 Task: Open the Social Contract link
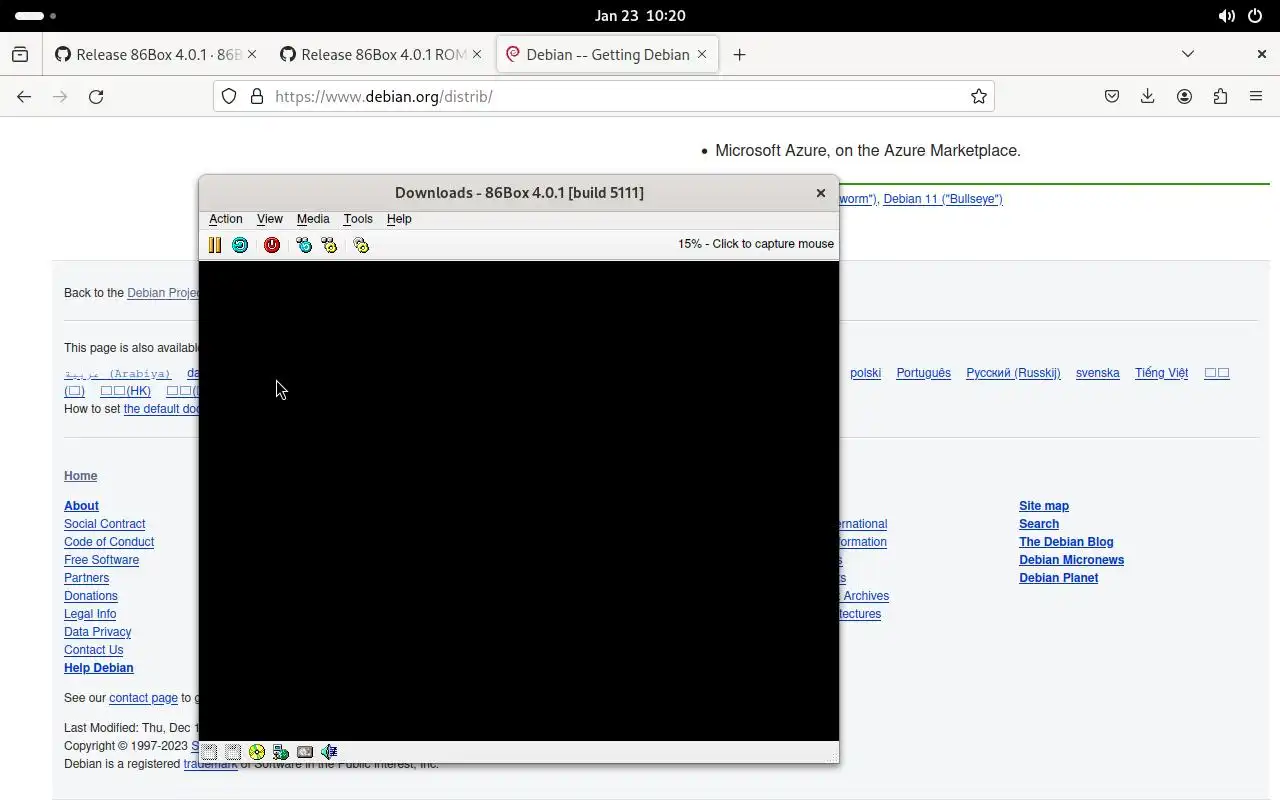(x=105, y=524)
